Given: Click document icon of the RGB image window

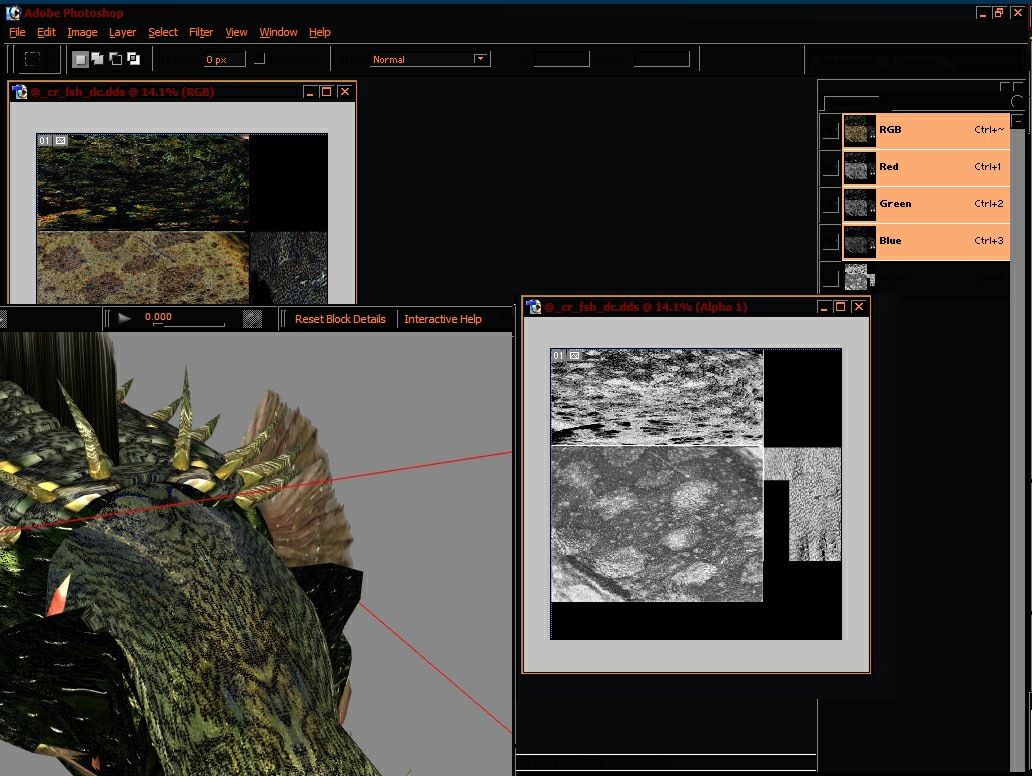Looking at the screenshot, I should point(20,92).
